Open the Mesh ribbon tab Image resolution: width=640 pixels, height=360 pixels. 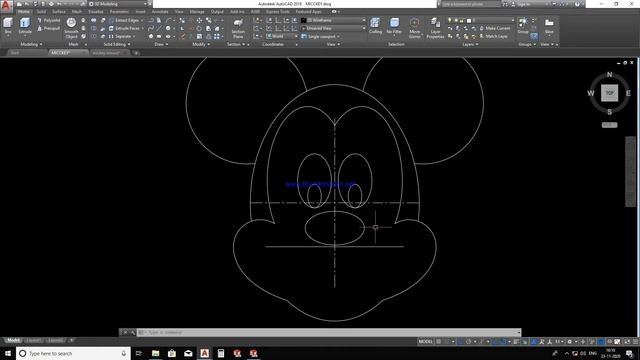[77, 12]
